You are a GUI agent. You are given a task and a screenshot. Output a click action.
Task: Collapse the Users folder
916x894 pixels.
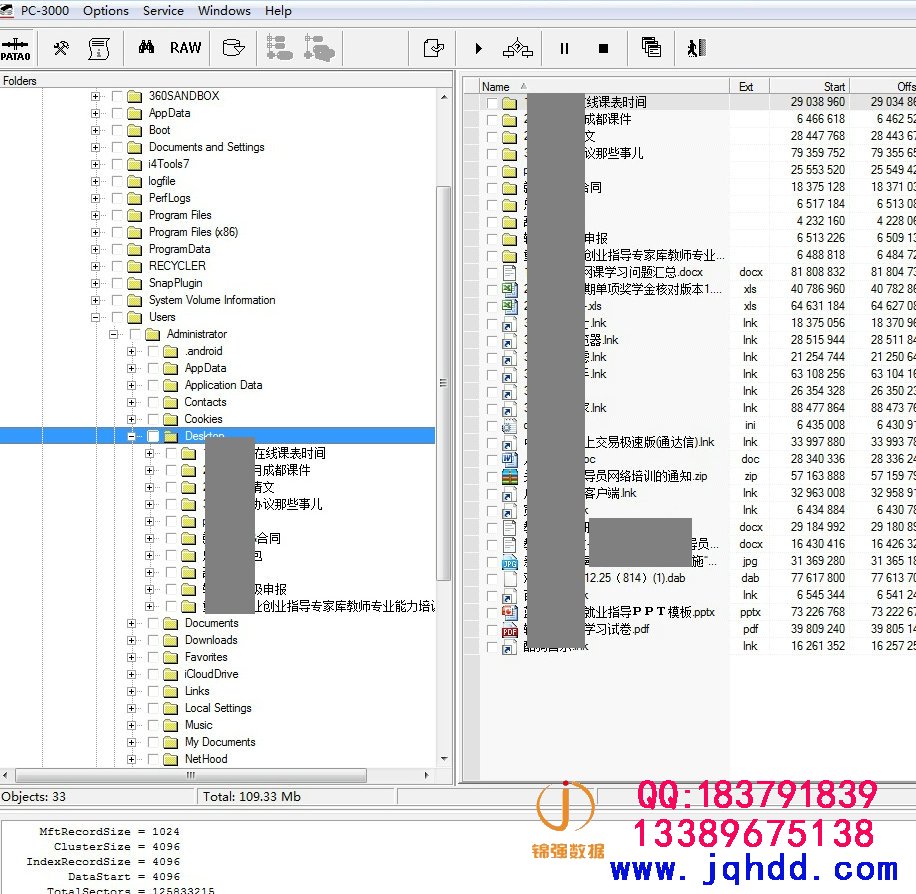click(x=95, y=317)
